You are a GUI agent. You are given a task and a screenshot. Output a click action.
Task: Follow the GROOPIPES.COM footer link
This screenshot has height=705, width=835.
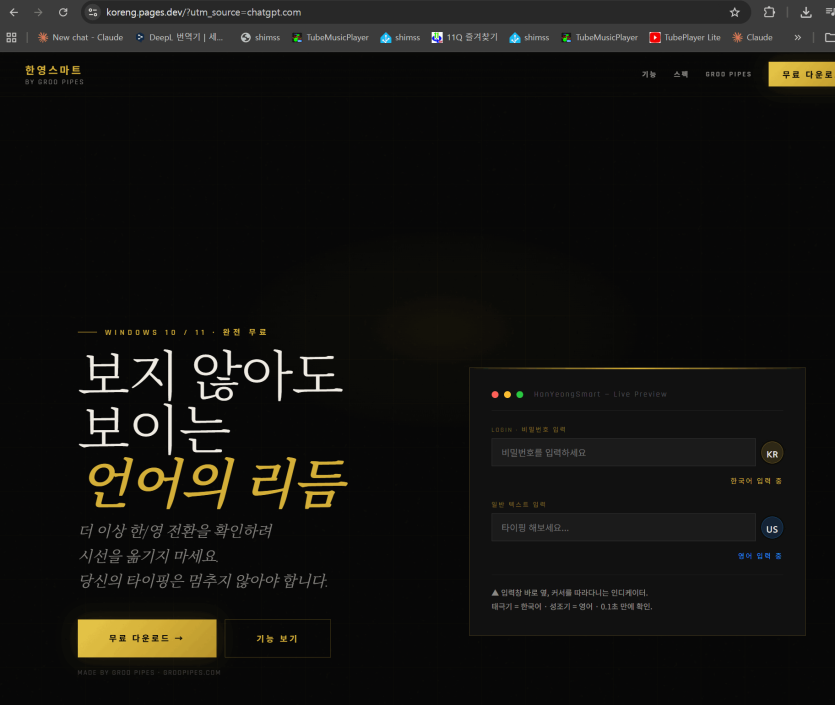(x=192, y=673)
